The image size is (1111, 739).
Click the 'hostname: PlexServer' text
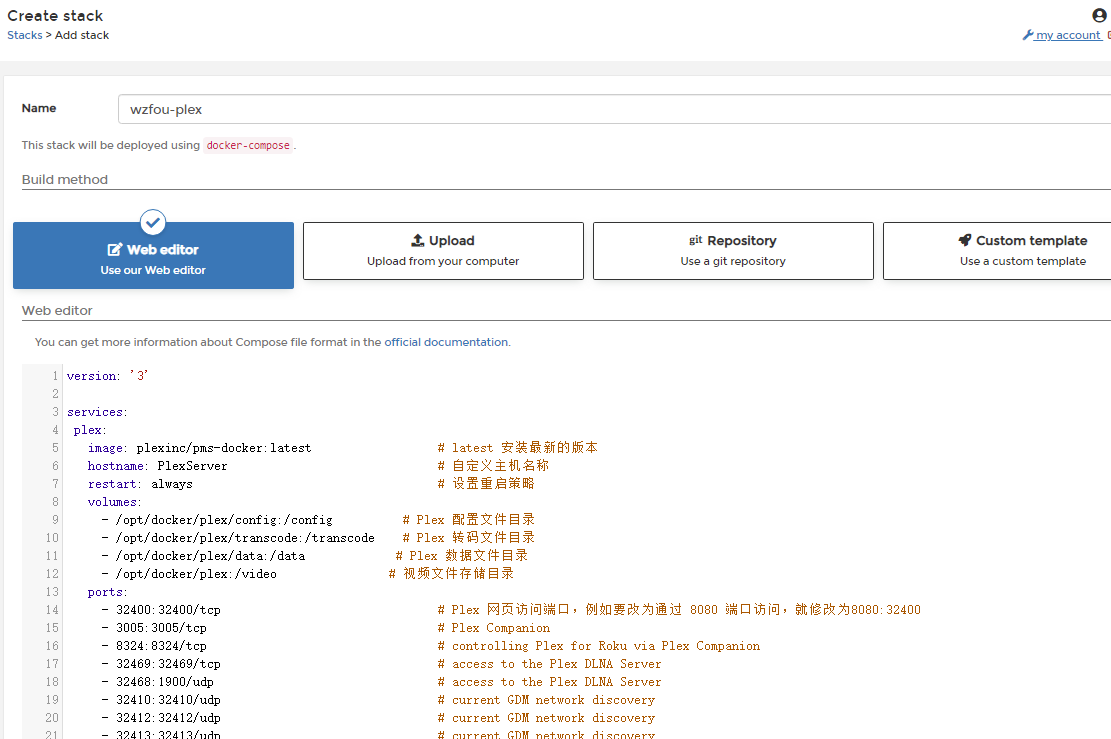[157, 466]
